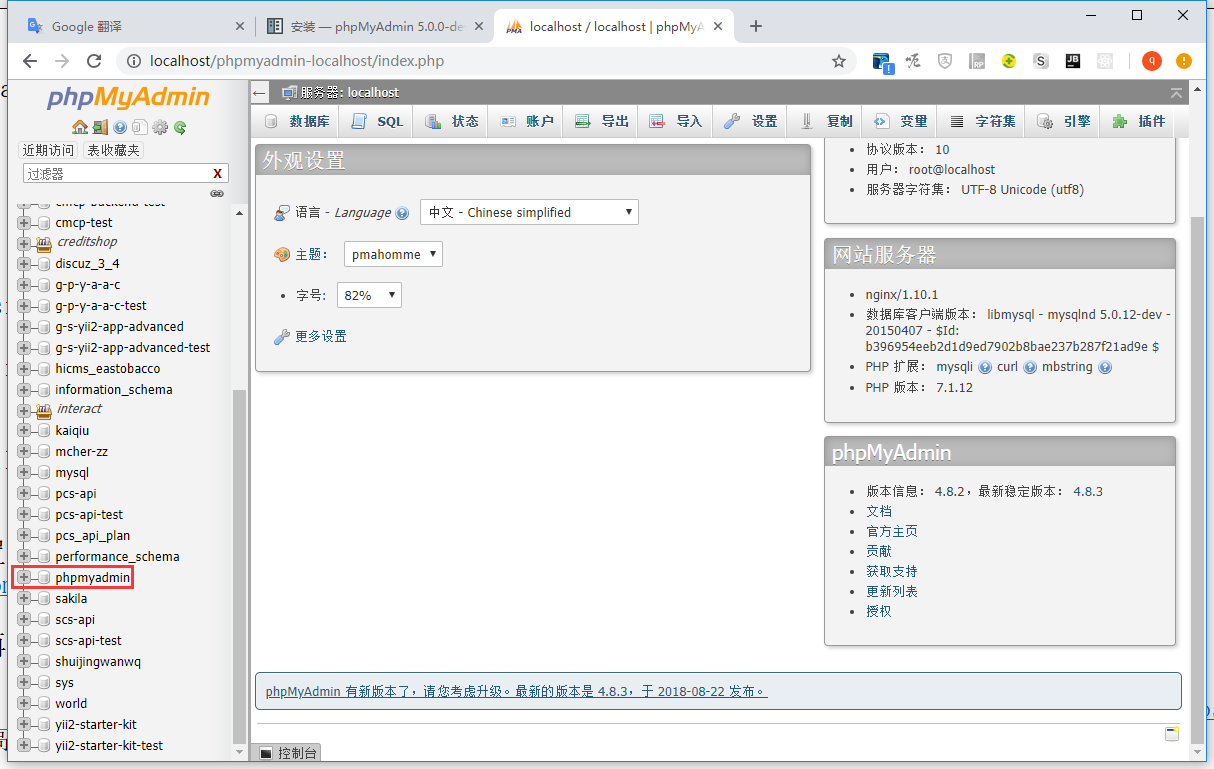1214x769 pixels.
Task: Open the theme dropdown showing pmahomme
Action: point(393,254)
